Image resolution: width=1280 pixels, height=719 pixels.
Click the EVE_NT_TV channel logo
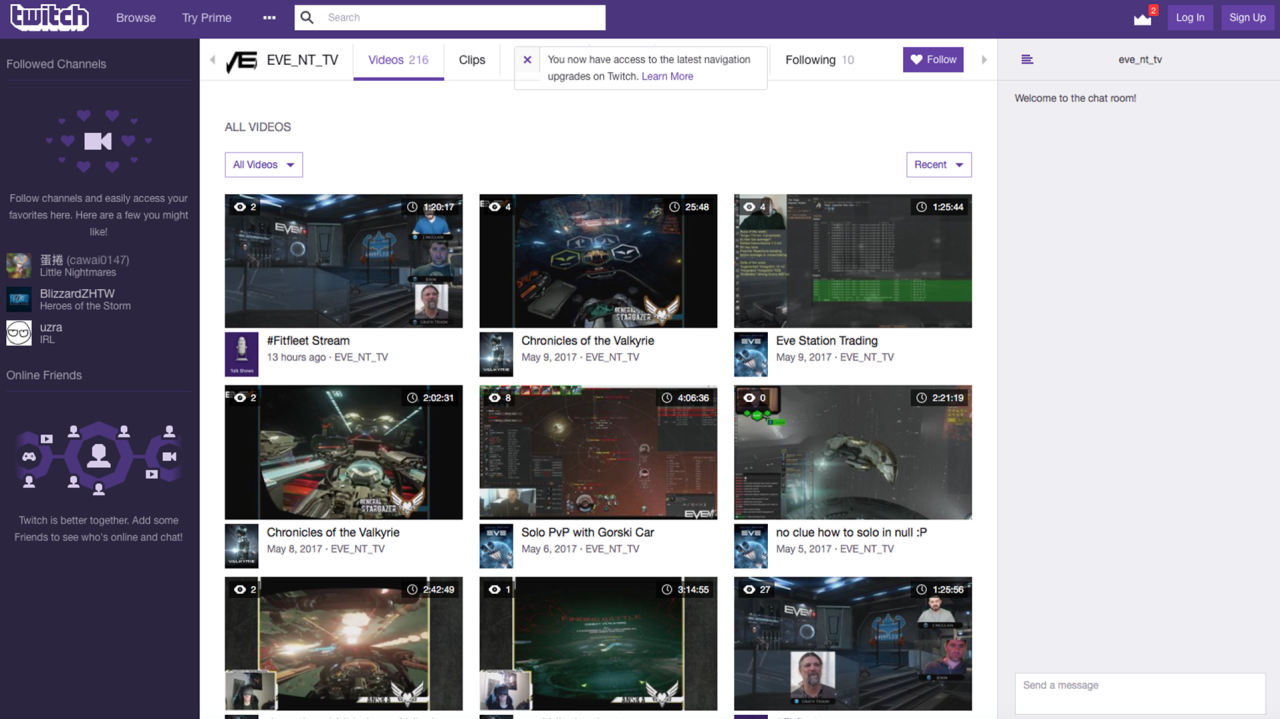[241, 60]
